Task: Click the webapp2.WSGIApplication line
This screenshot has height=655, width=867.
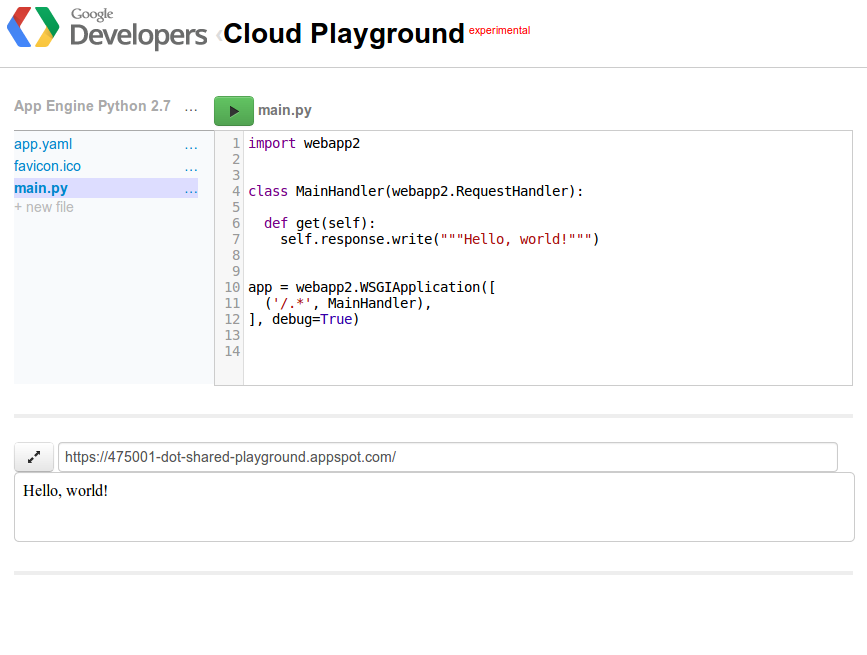Action: (x=372, y=288)
